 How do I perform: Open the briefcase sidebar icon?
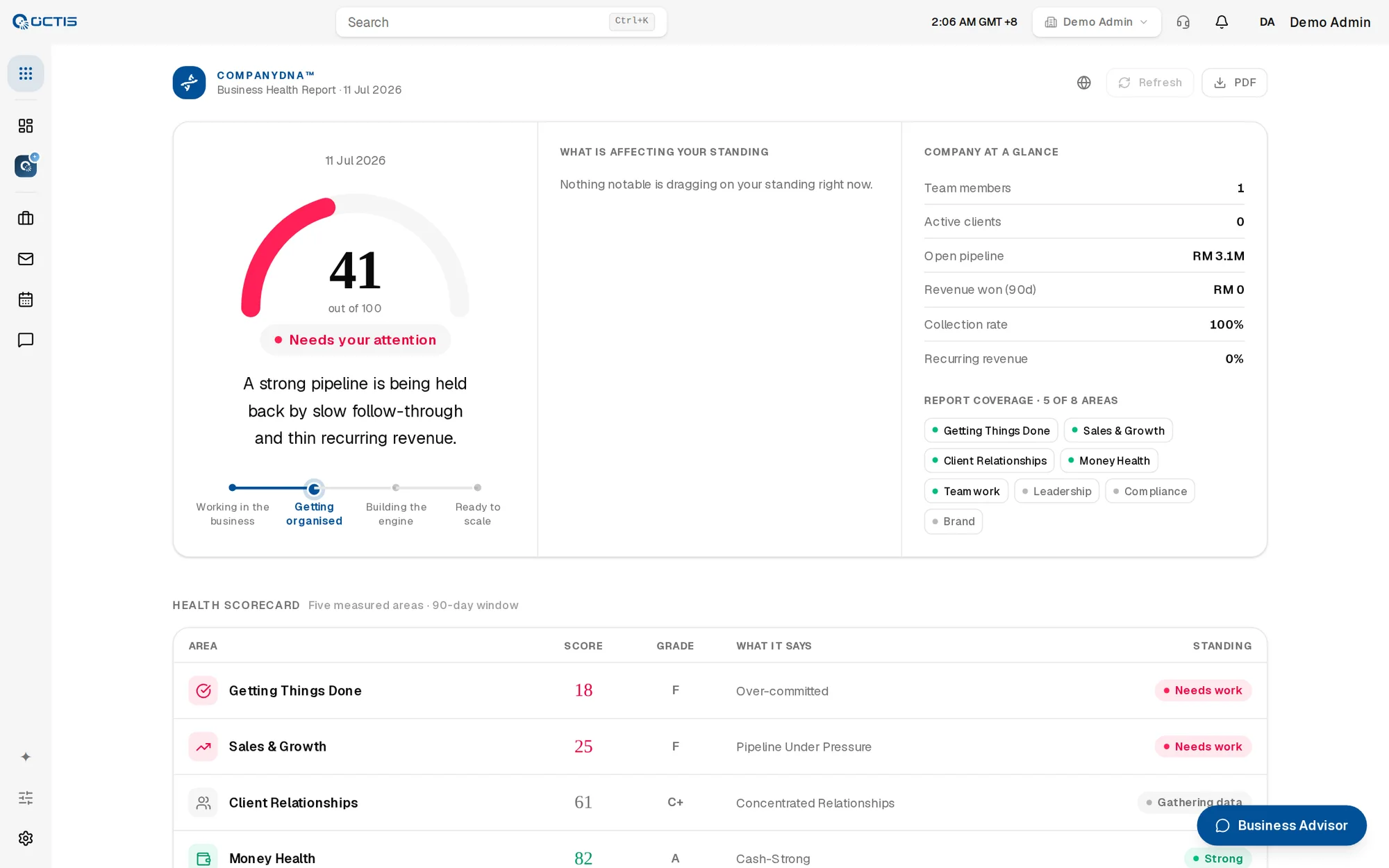26,218
